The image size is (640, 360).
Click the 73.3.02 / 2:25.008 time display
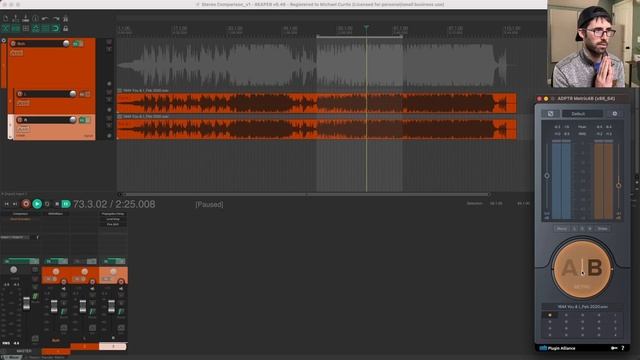tap(114, 204)
